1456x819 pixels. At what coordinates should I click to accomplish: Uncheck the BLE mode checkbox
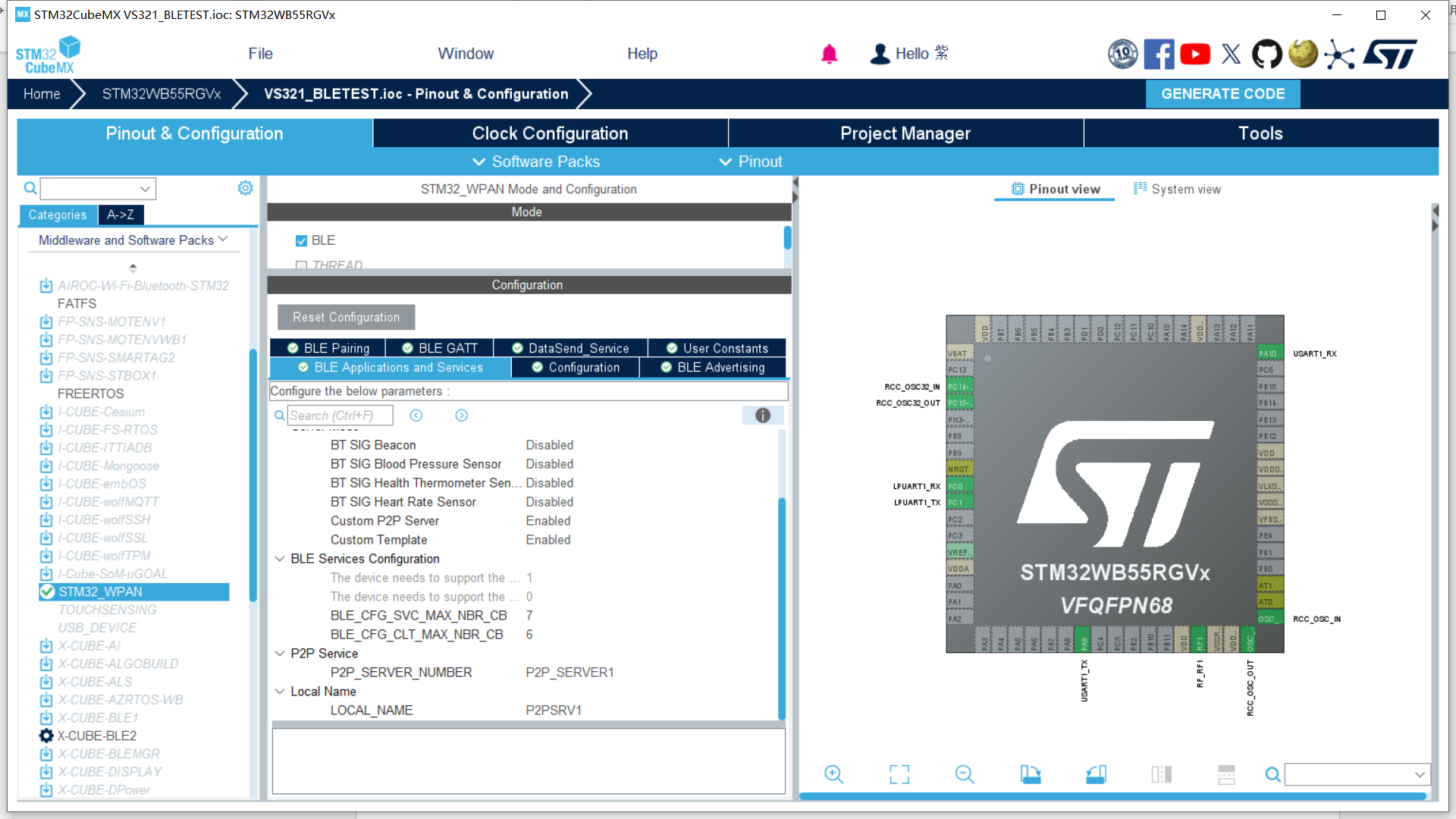click(301, 240)
